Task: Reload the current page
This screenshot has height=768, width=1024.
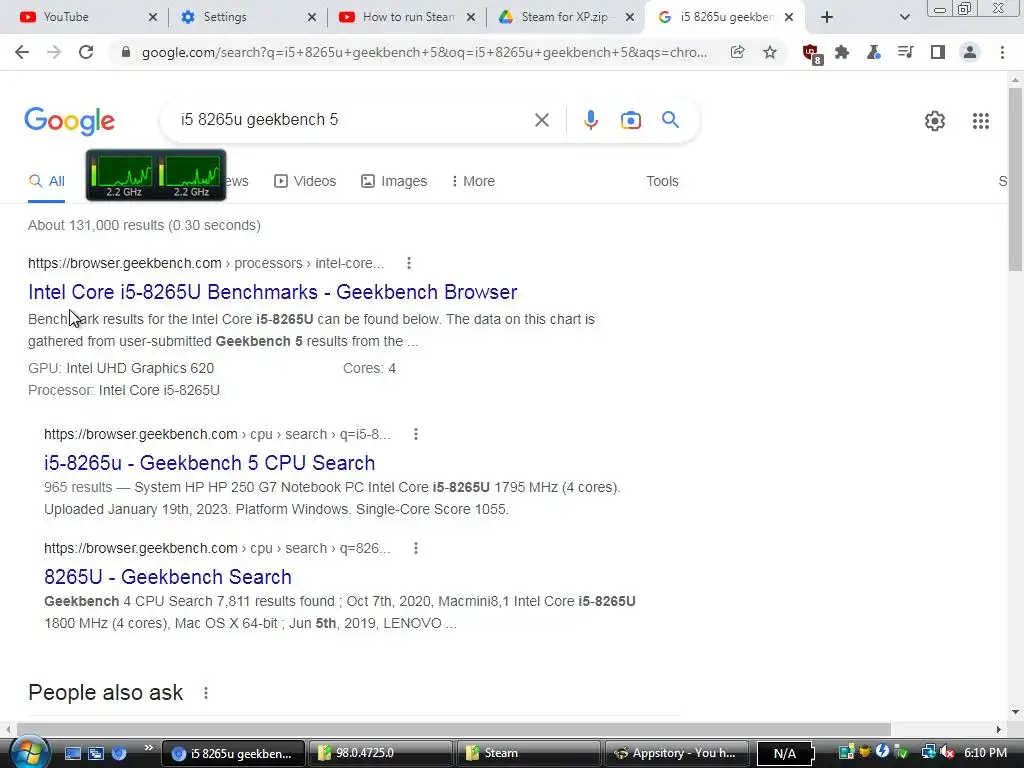Action: (x=86, y=52)
